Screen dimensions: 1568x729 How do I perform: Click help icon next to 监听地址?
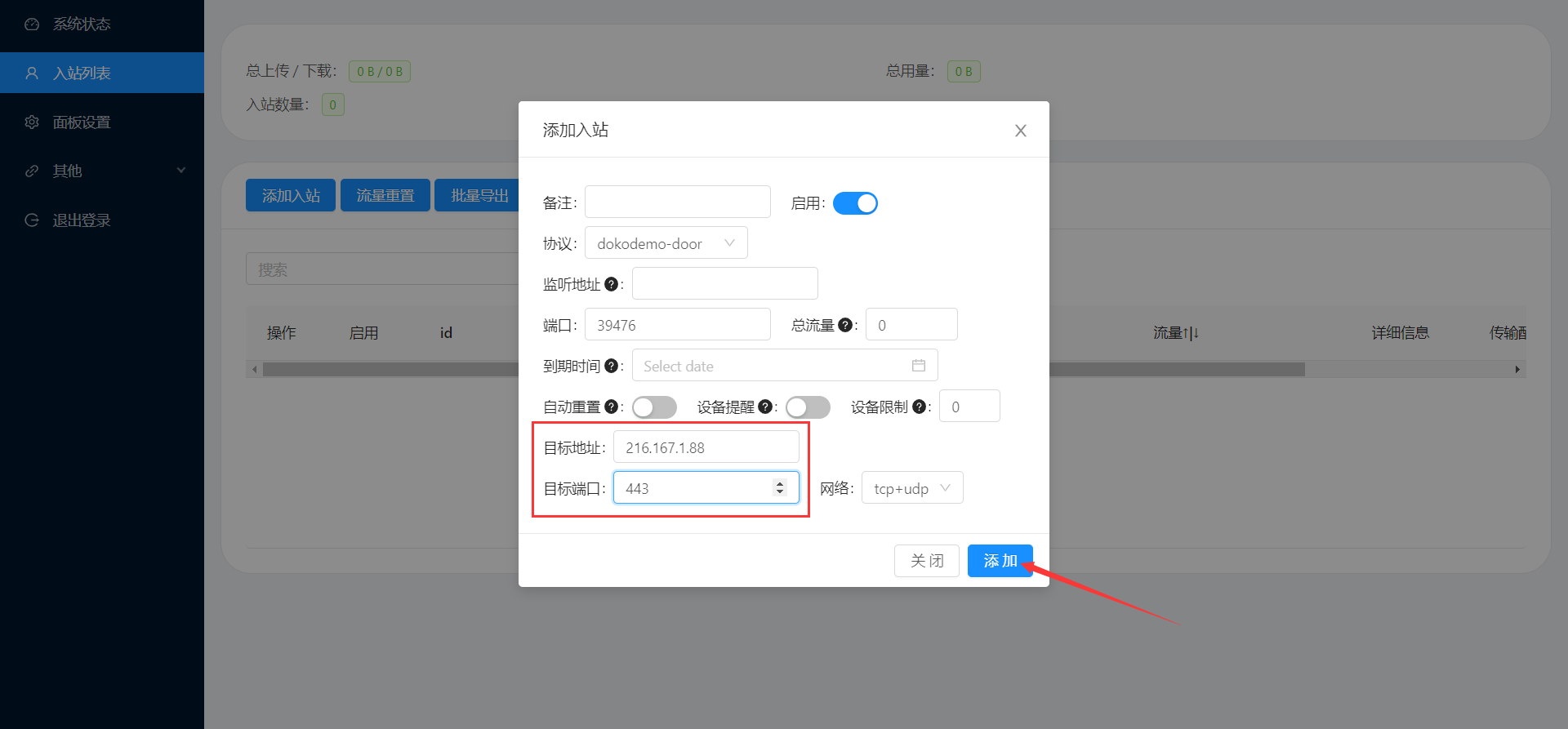611,284
